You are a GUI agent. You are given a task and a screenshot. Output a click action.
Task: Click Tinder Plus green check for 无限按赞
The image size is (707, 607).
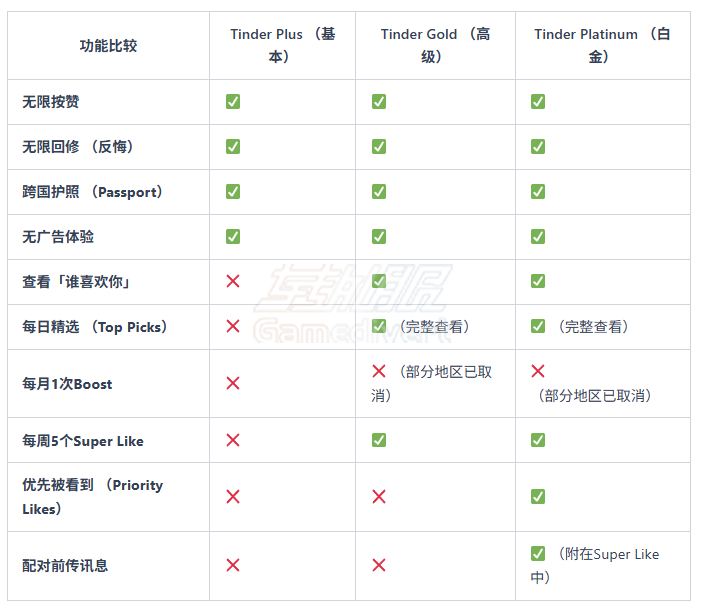233,102
